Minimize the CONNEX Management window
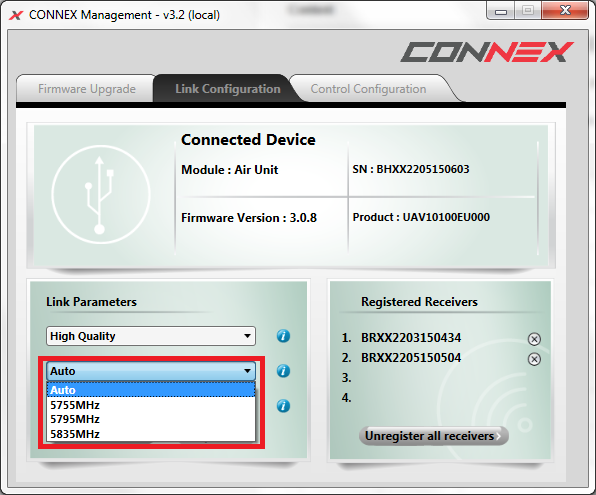 point(501,11)
